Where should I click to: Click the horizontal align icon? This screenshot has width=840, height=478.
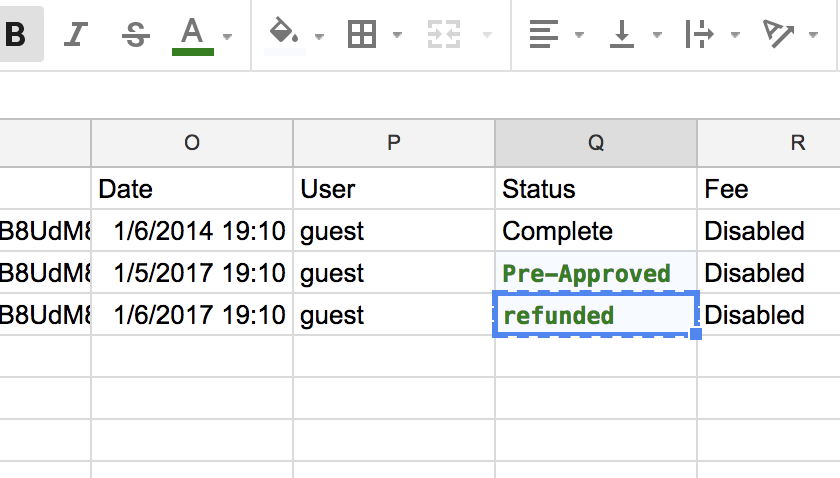[544, 35]
